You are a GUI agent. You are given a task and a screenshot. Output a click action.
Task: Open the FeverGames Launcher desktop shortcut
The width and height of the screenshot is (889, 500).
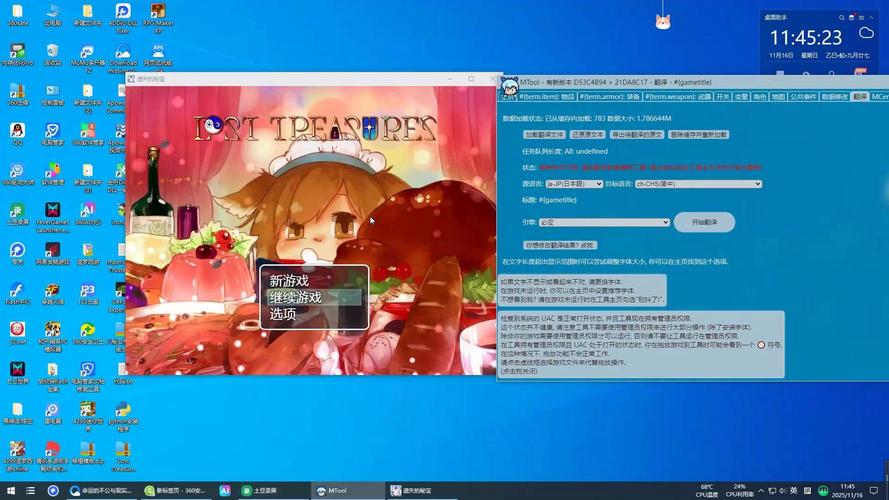pos(52,218)
